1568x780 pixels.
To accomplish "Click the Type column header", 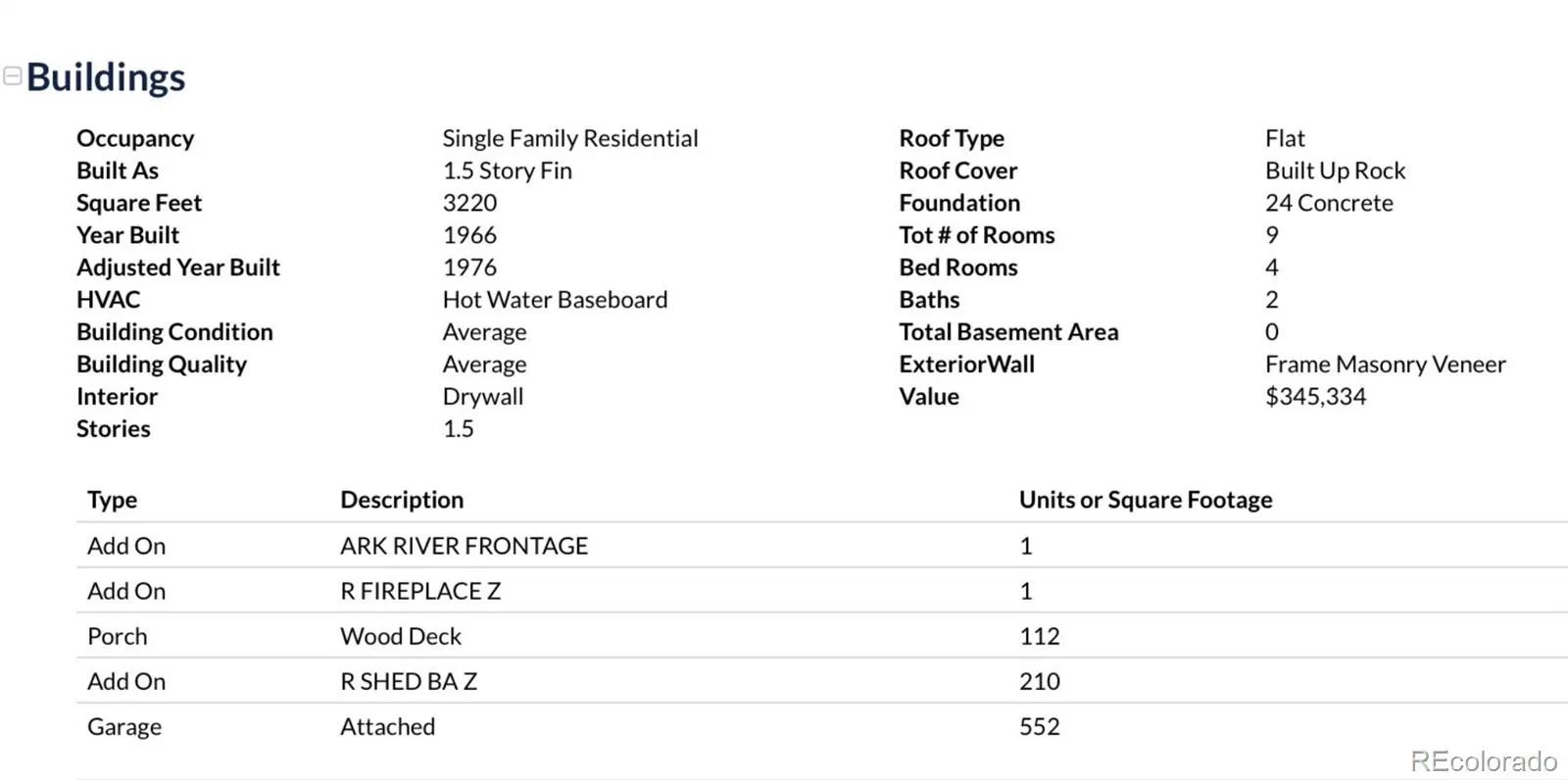I will (x=112, y=500).
